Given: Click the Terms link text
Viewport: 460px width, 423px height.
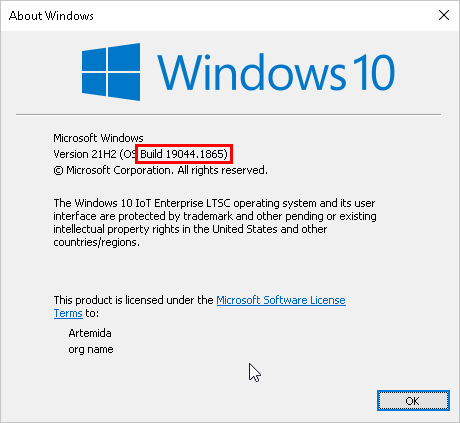Looking at the screenshot, I should point(68,313).
